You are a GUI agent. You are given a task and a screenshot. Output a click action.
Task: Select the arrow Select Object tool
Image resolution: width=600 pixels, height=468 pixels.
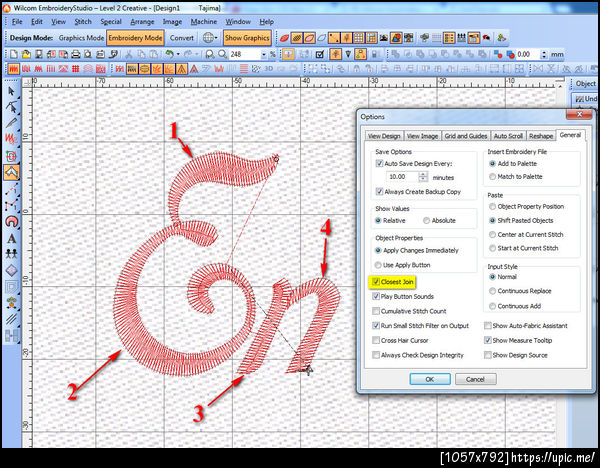pos(11,91)
